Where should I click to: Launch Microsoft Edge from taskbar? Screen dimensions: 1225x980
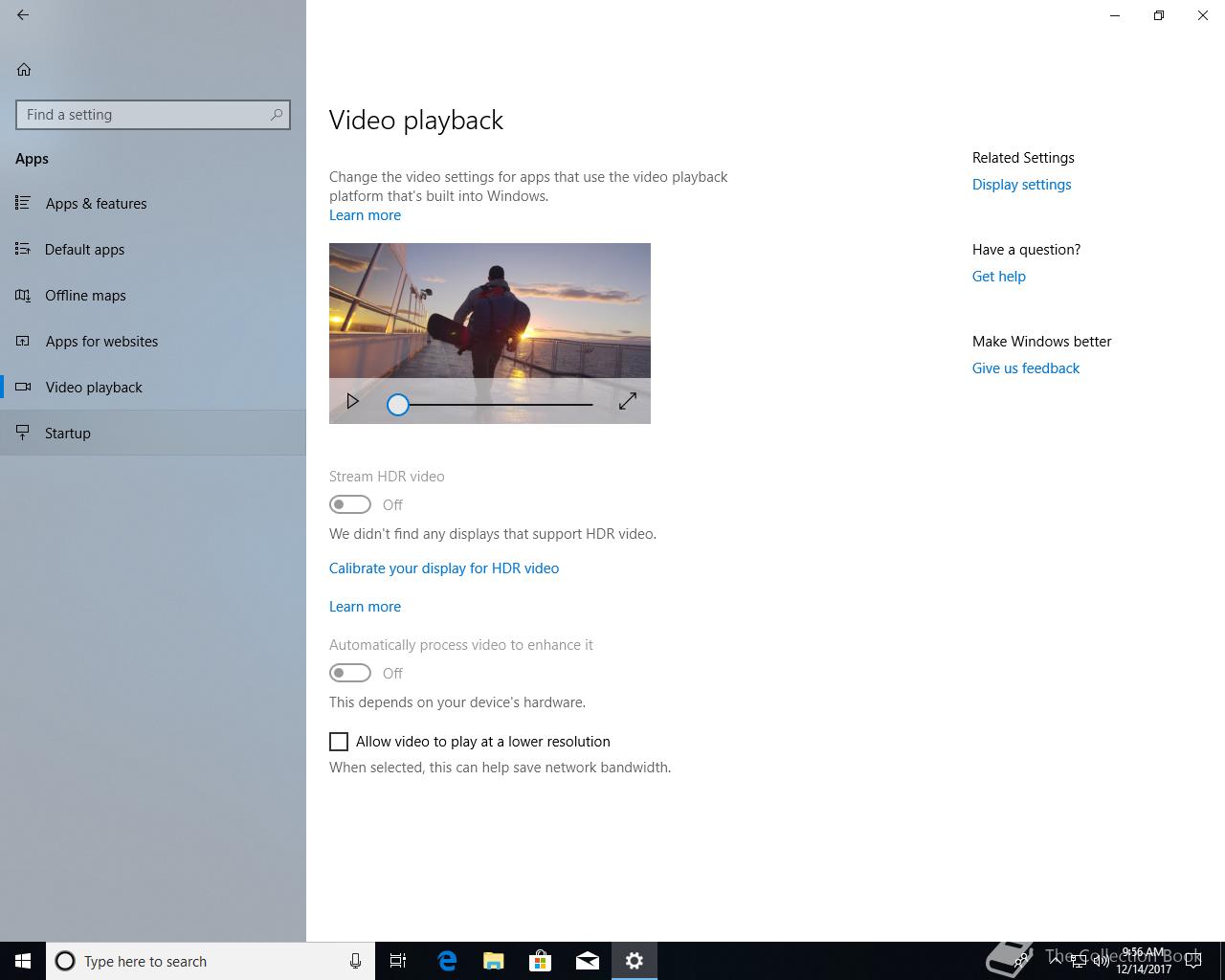(447, 961)
